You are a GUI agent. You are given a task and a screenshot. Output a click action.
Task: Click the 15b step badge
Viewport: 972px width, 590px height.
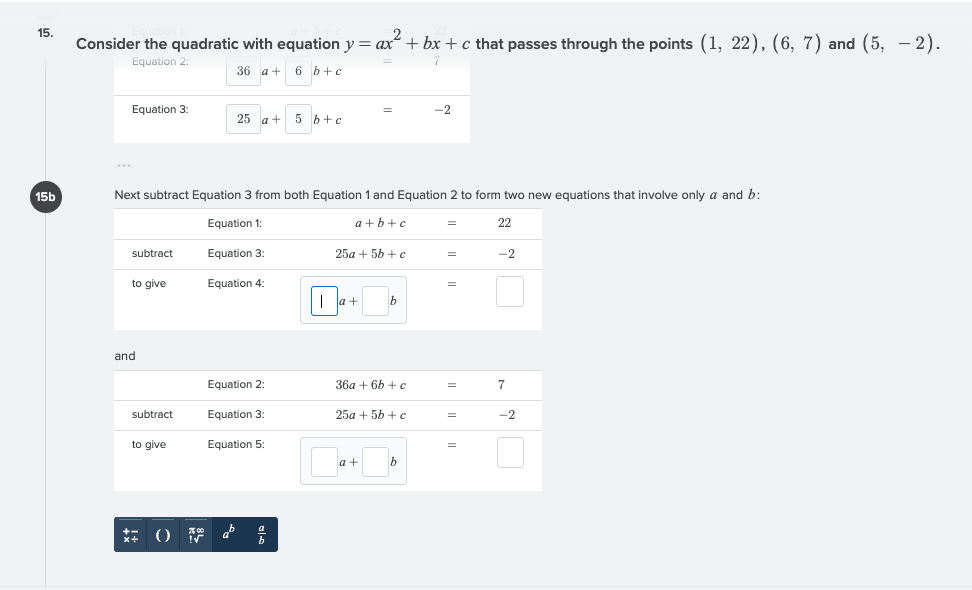point(45,197)
